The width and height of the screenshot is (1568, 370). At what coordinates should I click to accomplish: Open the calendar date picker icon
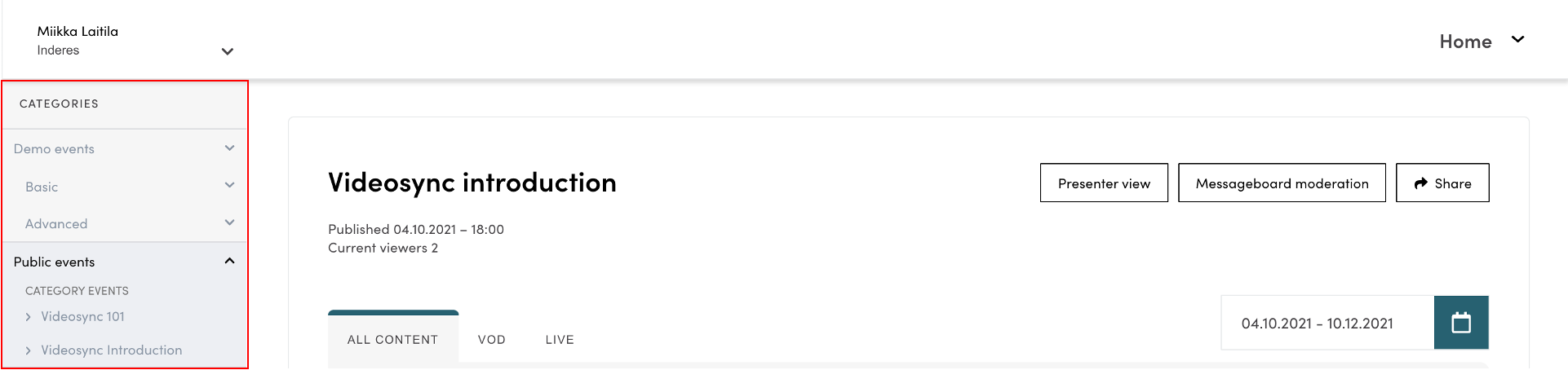coord(1460,323)
